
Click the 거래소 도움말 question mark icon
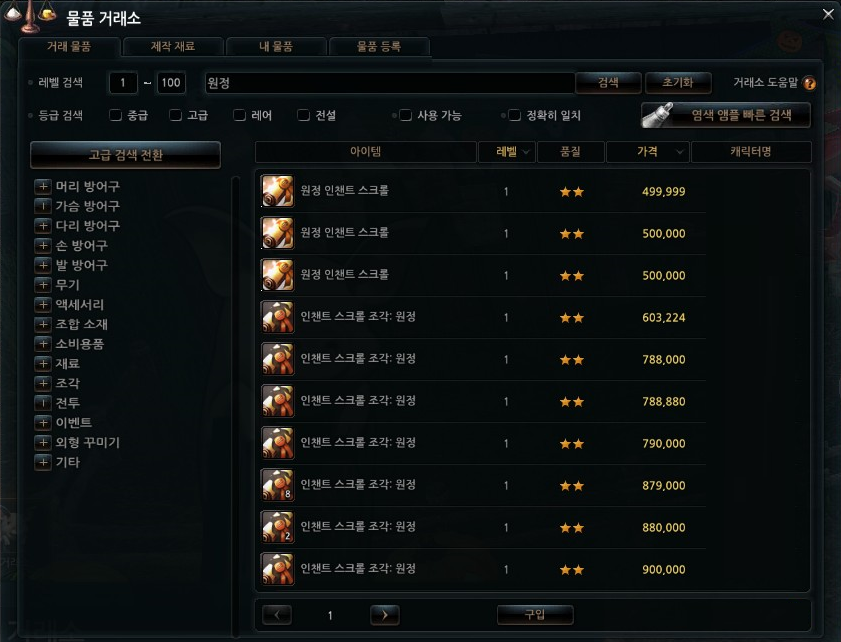(x=809, y=83)
